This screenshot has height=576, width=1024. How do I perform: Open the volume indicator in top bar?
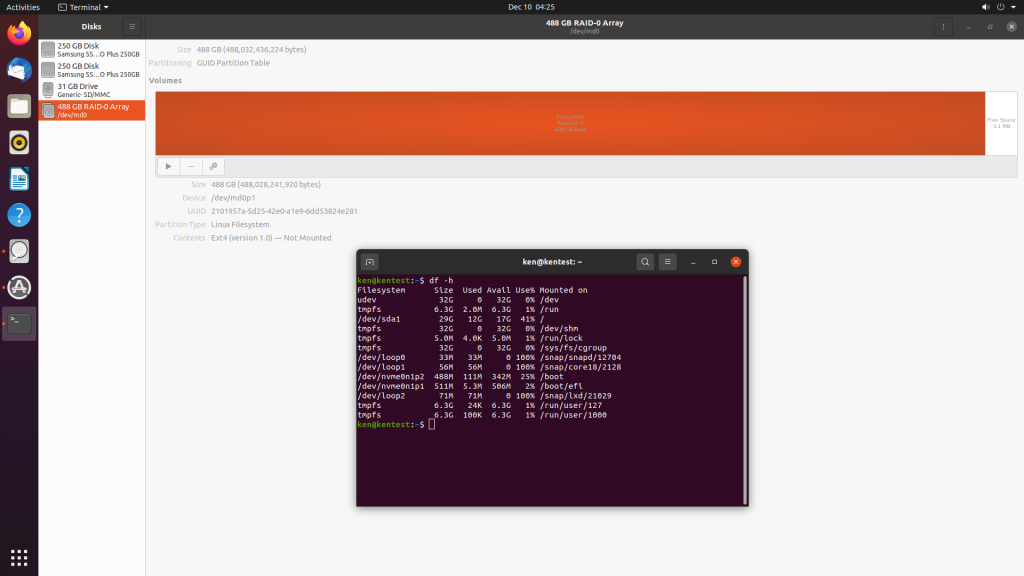pyautogui.click(x=985, y=7)
